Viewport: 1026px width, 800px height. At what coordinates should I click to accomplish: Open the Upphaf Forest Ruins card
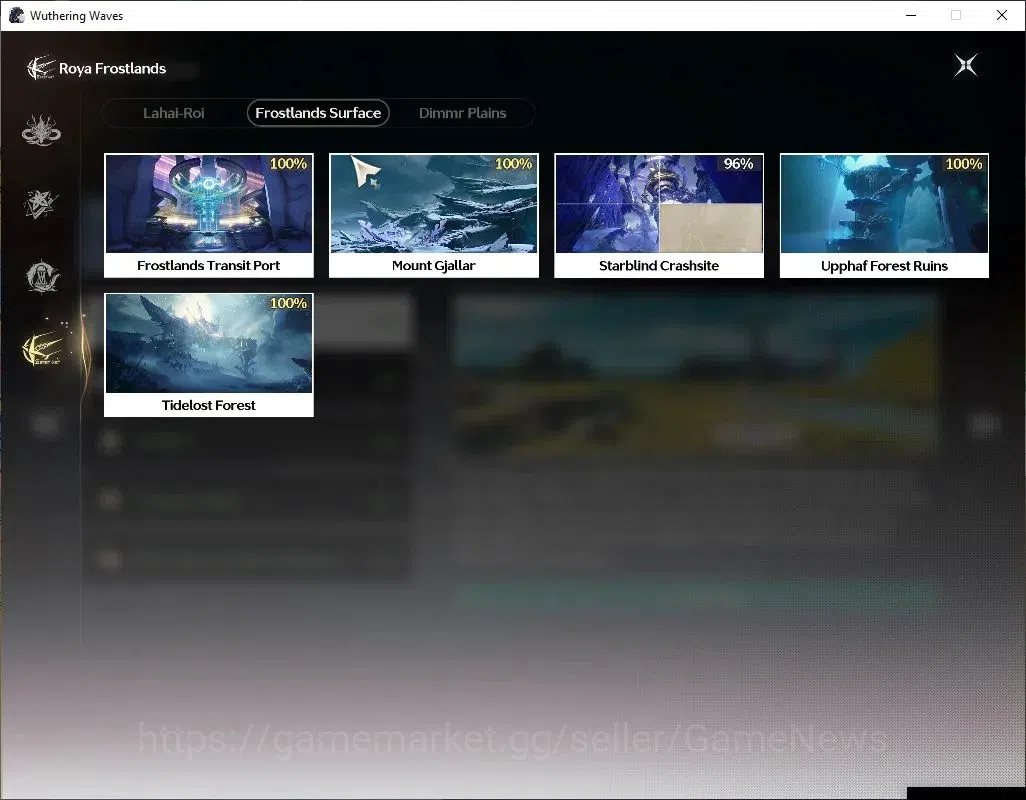click(884, 215)
